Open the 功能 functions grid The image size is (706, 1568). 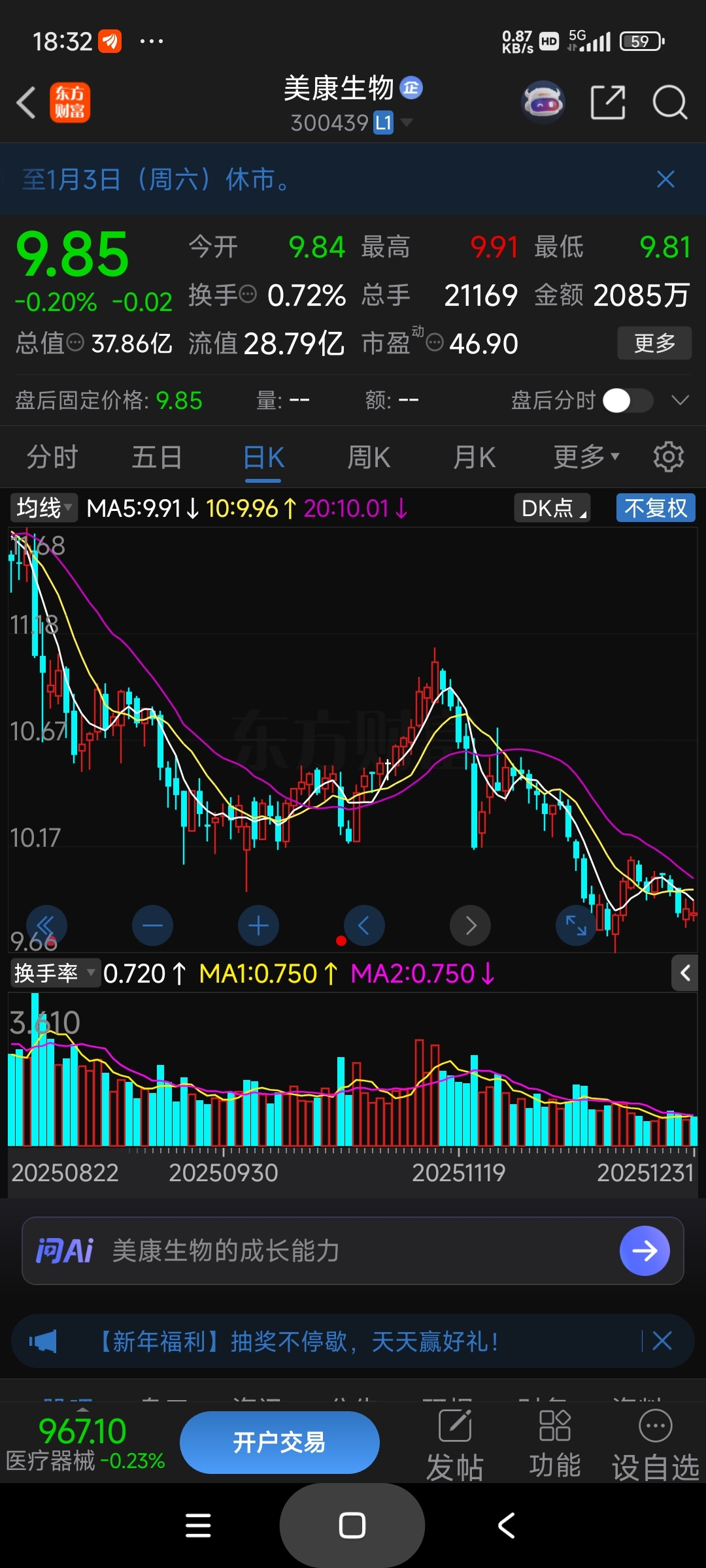[x=554, y=1445]
